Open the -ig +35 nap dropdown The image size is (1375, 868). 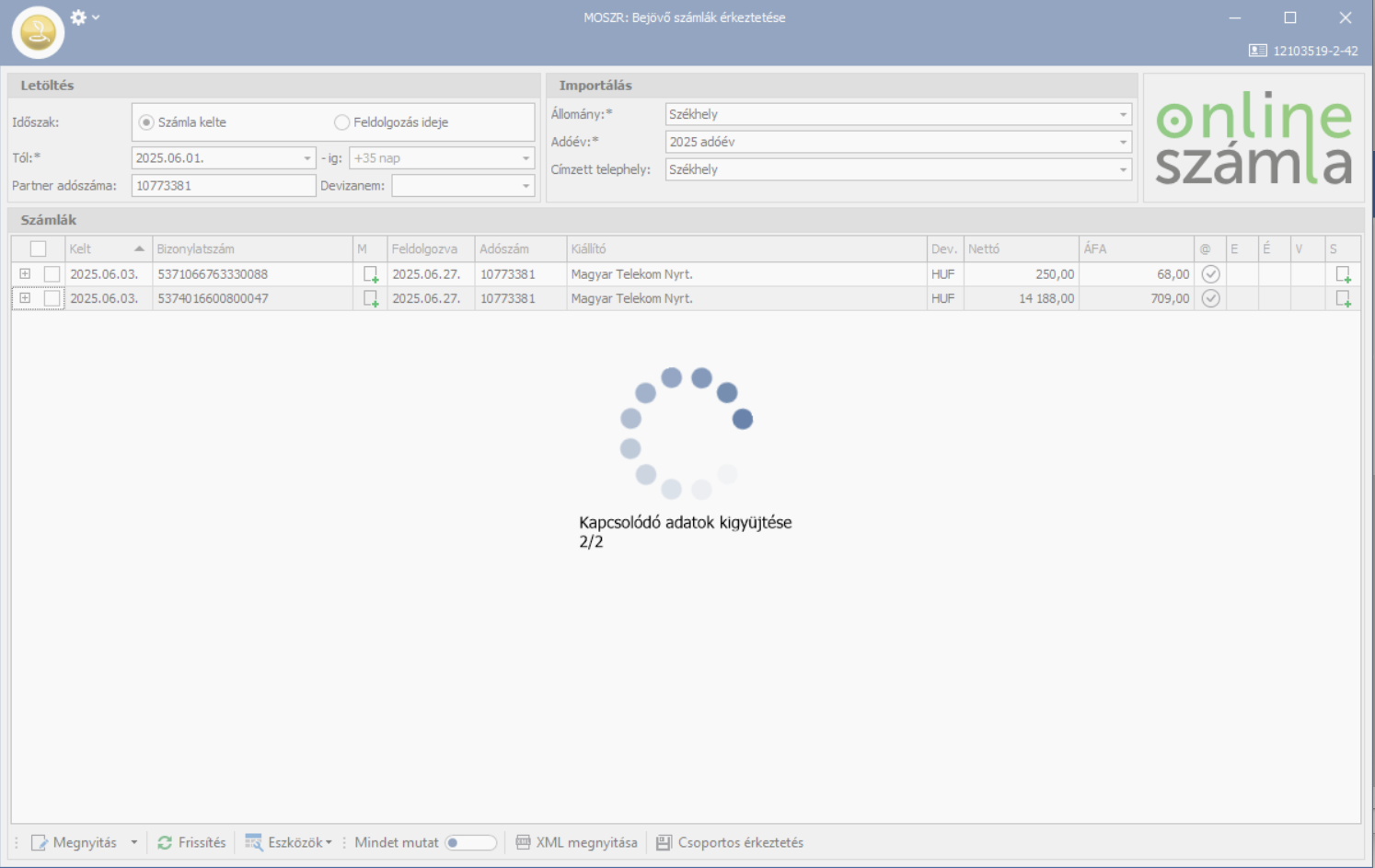tap(526, 158)
